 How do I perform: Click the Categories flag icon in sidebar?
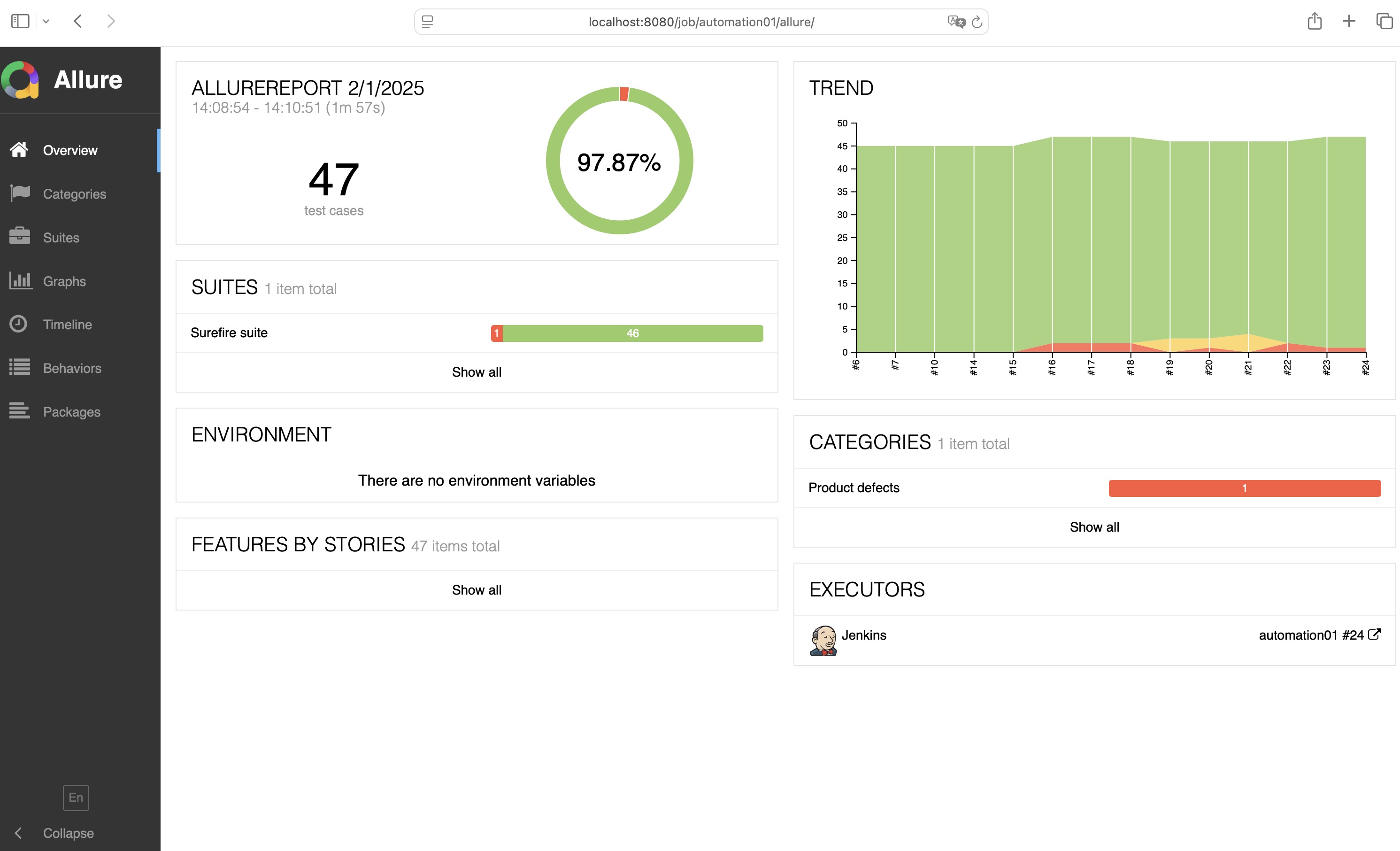point(20,193)
